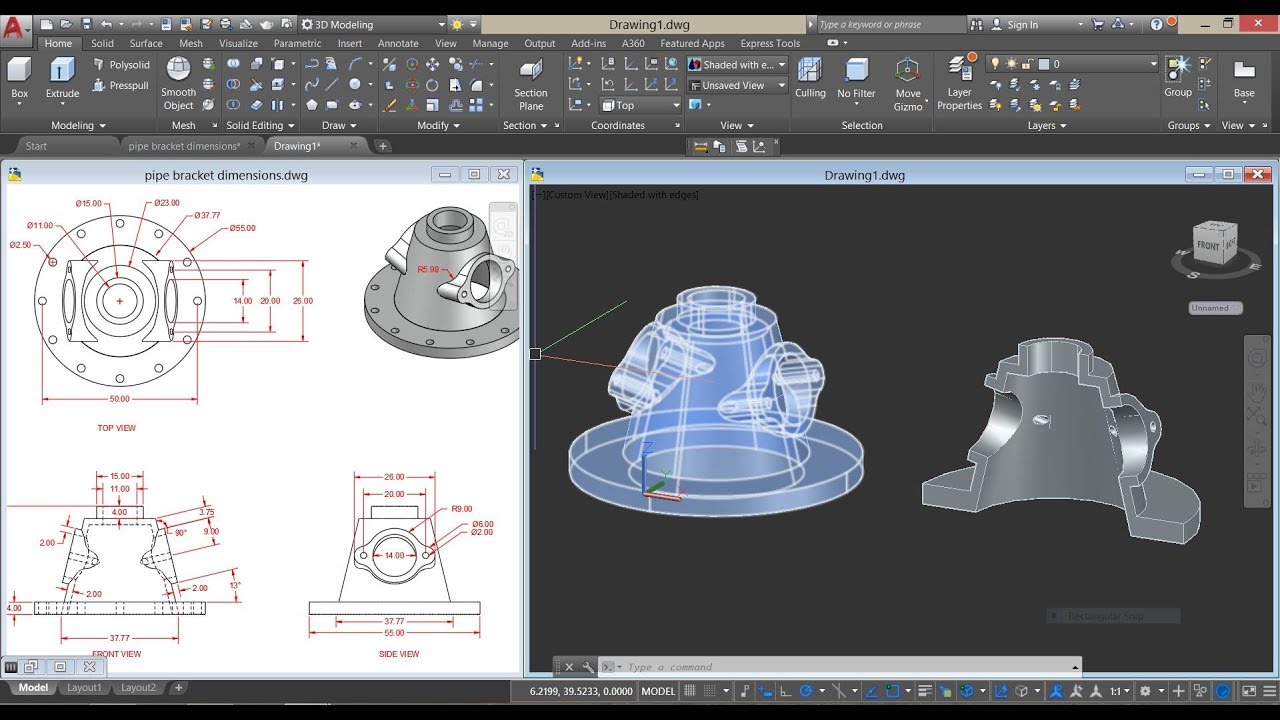Toggle polar tracking in status bar
1280x720 pixels.
coord(806,691)
